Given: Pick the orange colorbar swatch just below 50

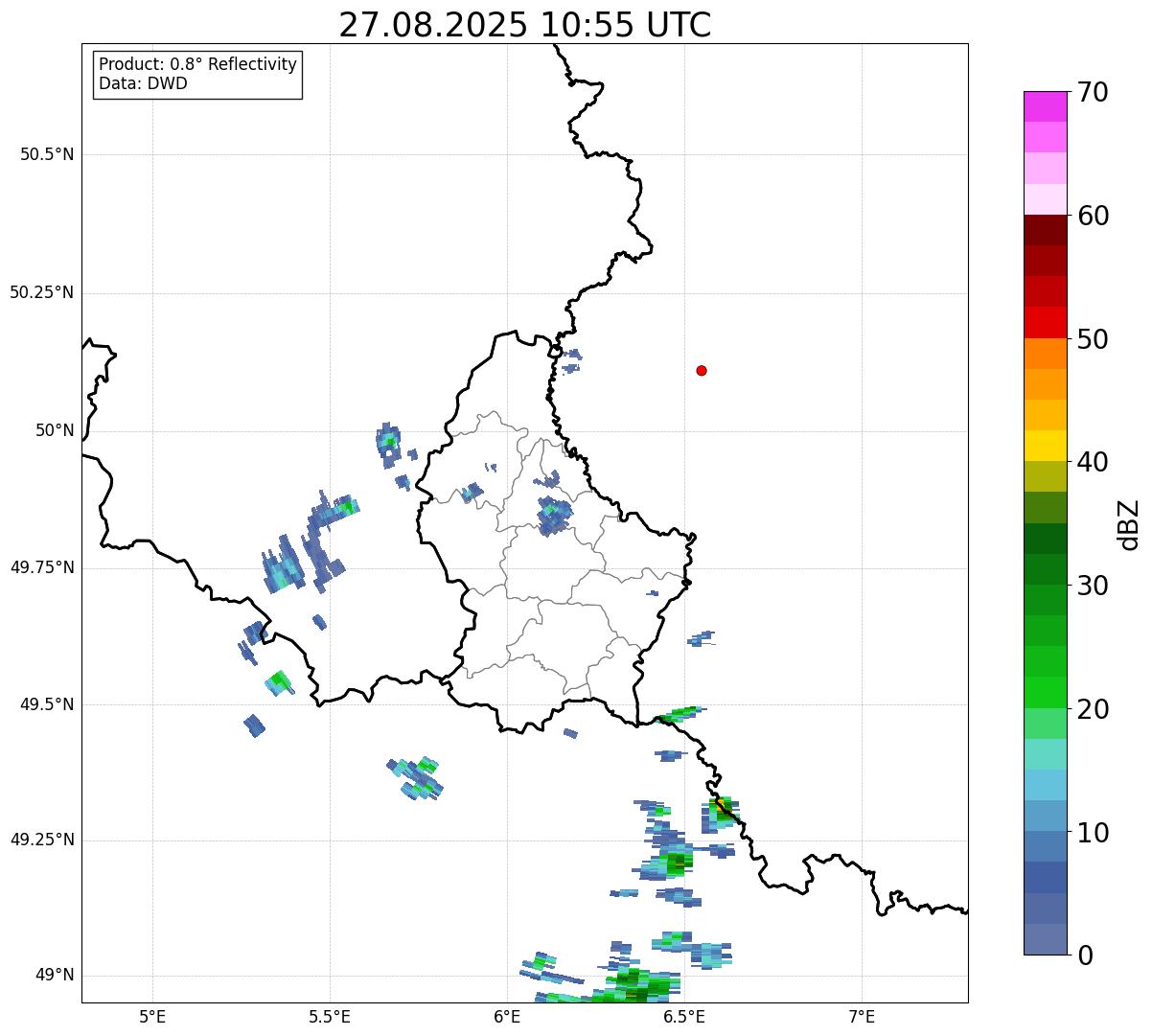Looking at the screenshot, I should (x=1046, y=354).
